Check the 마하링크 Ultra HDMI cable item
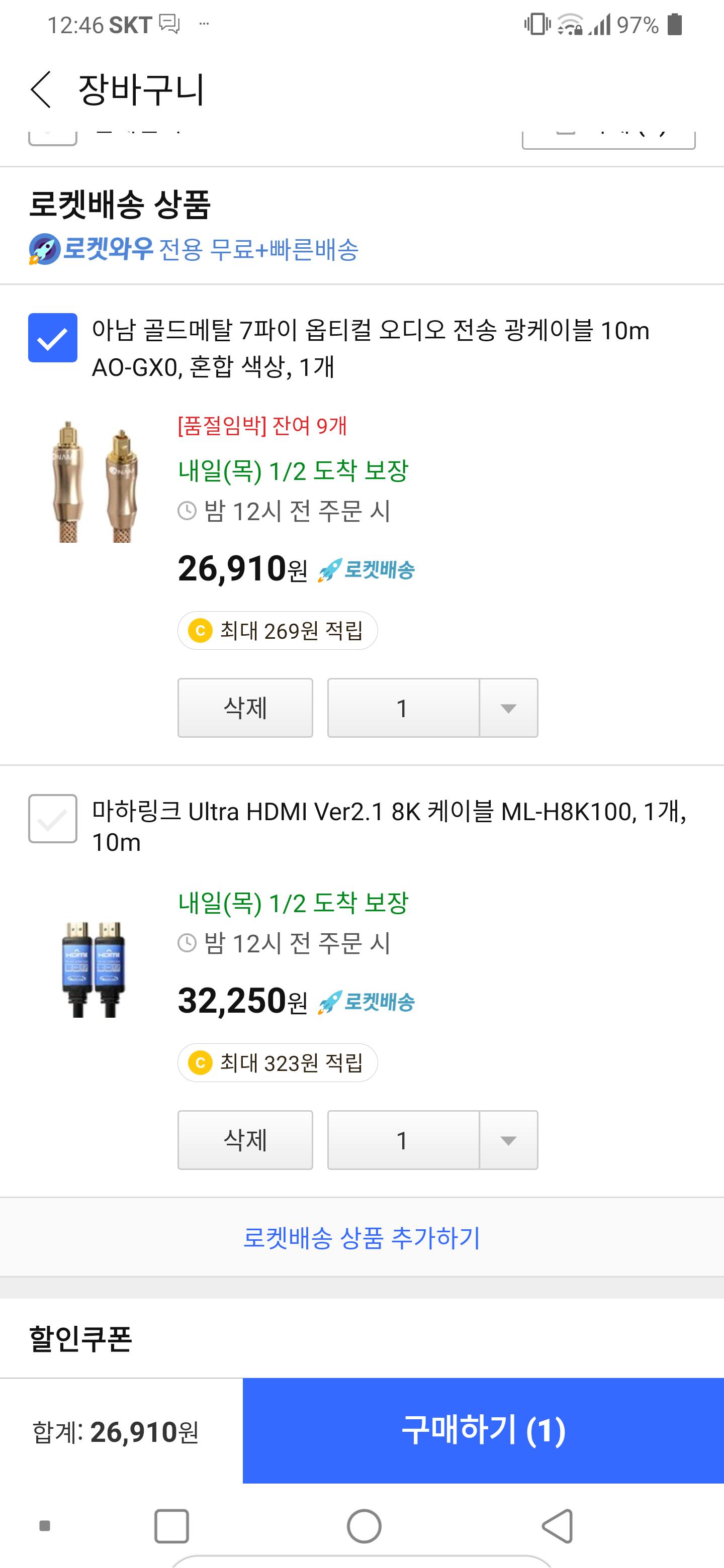 click(x=53, y=819)
